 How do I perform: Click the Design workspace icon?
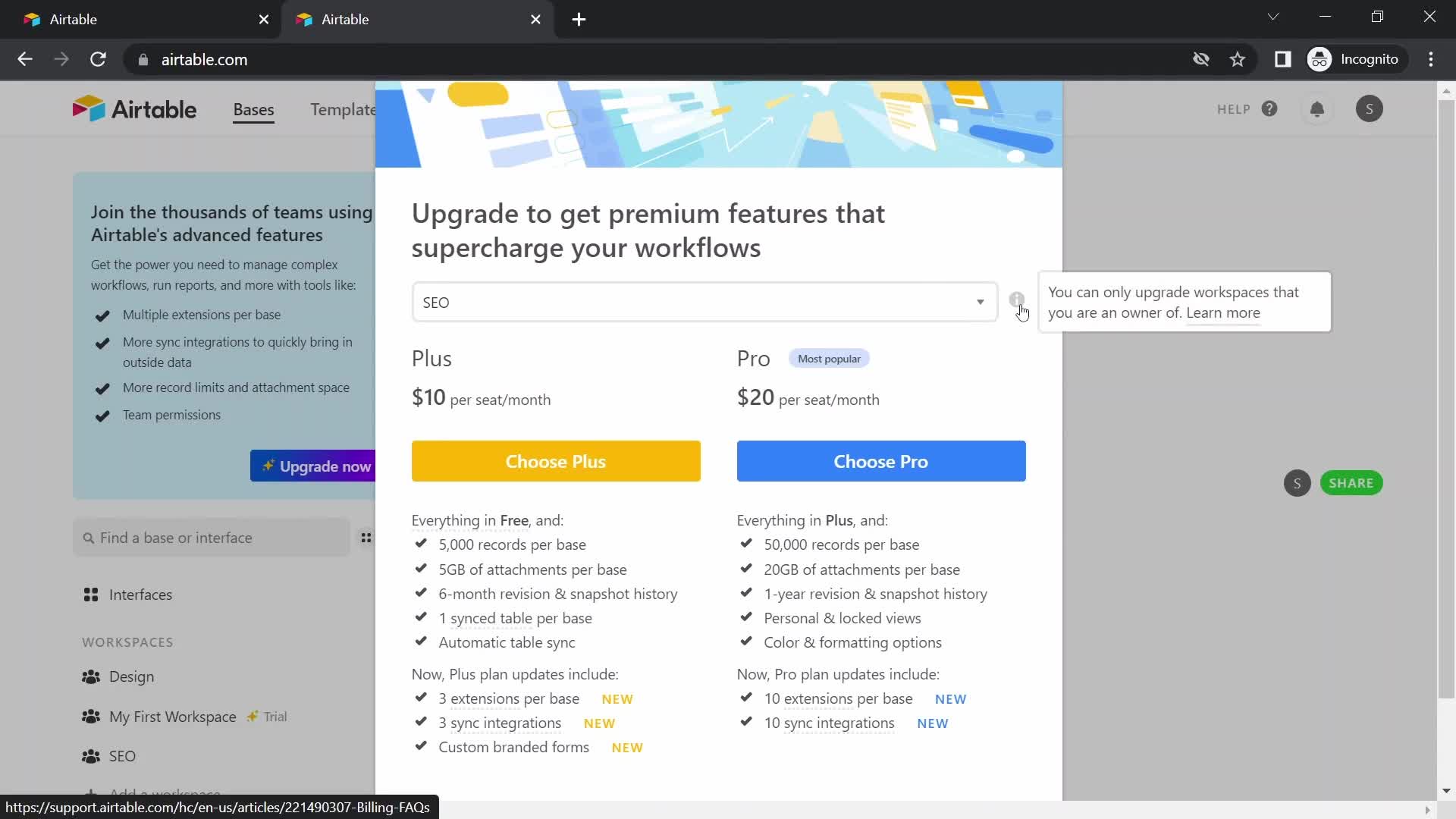tap(91, 676)
